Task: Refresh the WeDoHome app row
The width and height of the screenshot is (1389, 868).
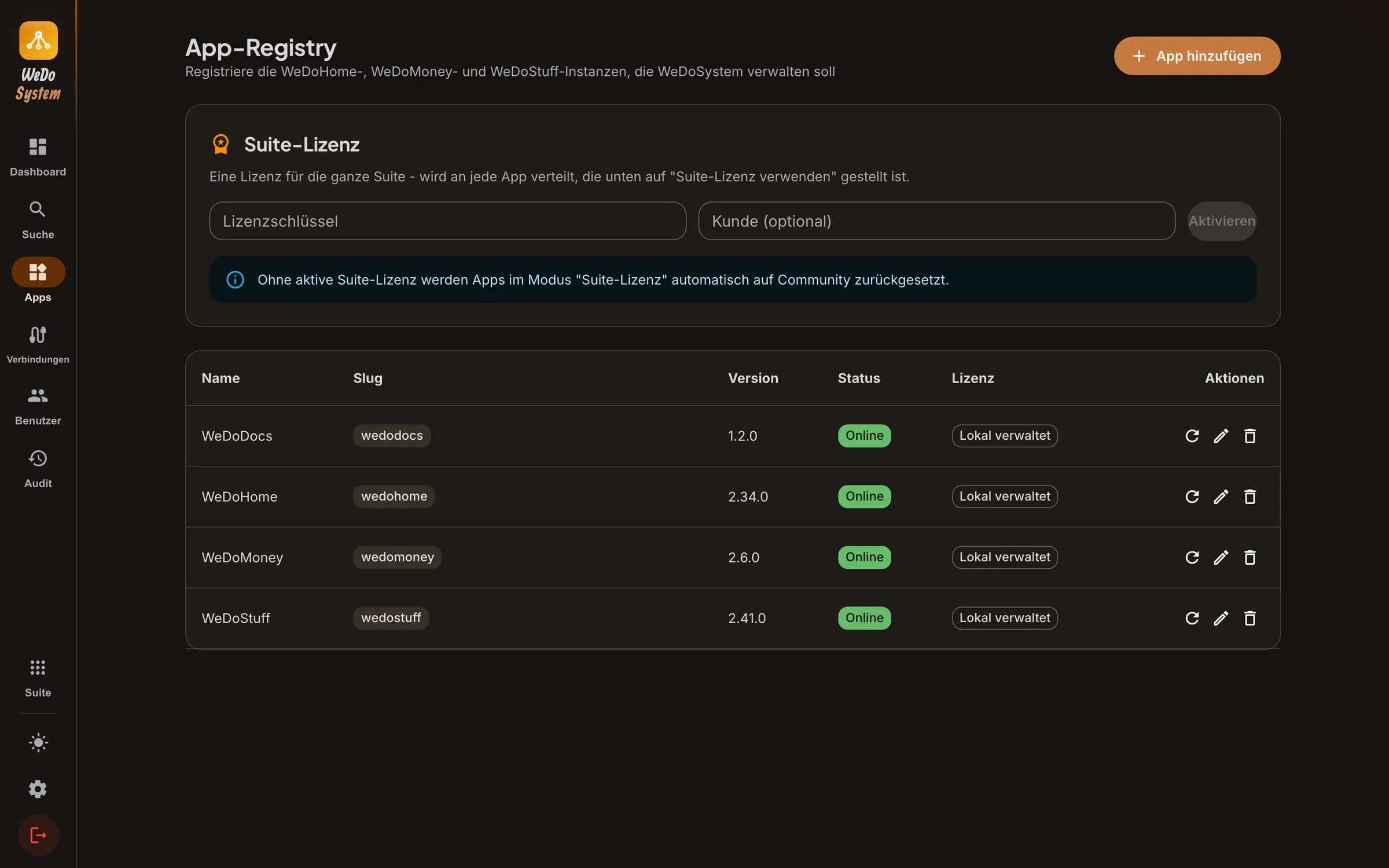Action: pyautogui.click(x=1192, y=496)
